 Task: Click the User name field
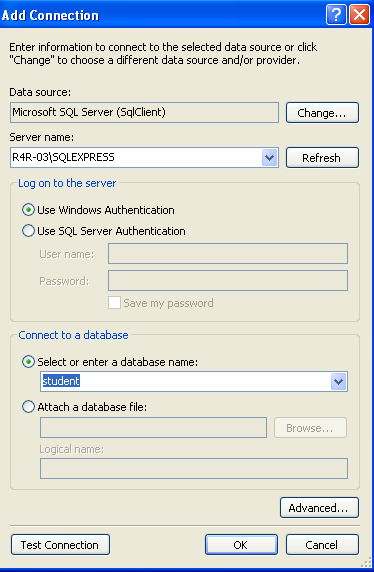click(228, 254)
